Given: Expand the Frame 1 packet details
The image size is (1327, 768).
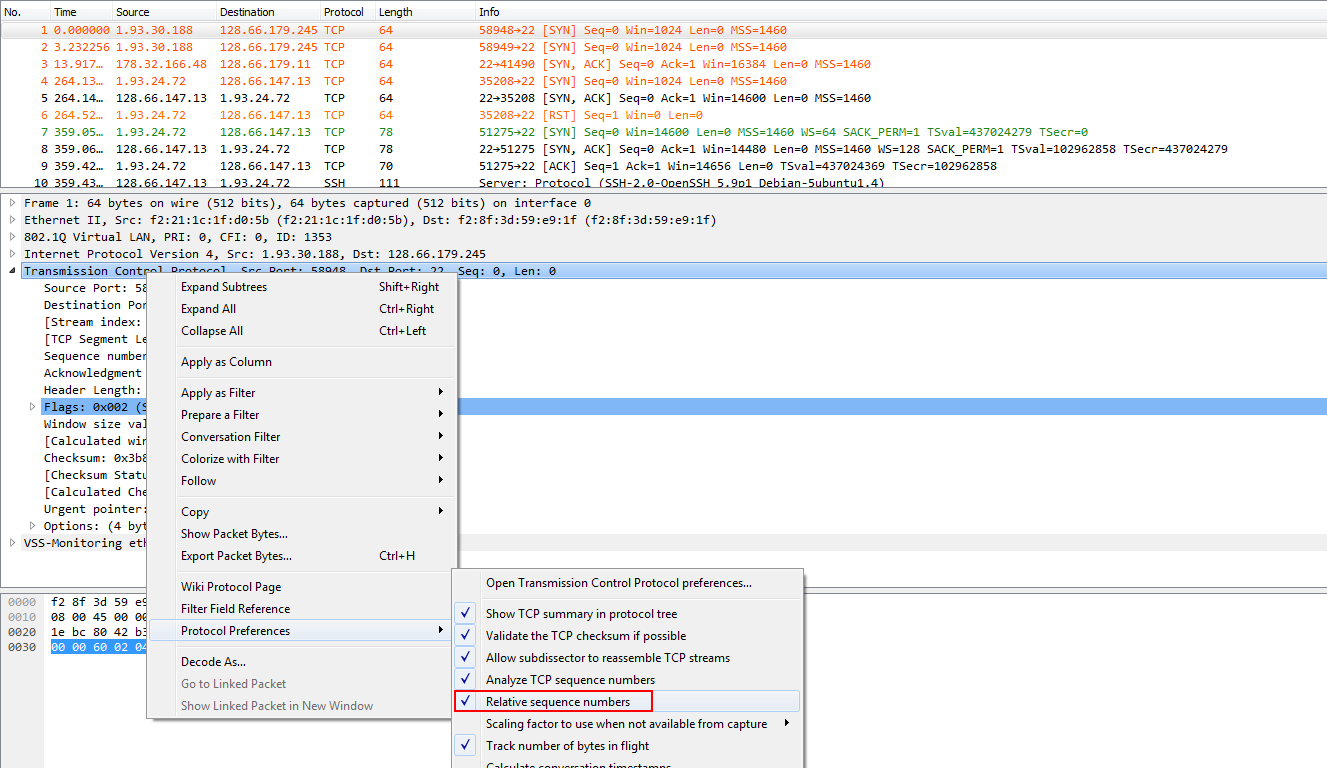Looking at the screenshot, I should coord(11,202).
